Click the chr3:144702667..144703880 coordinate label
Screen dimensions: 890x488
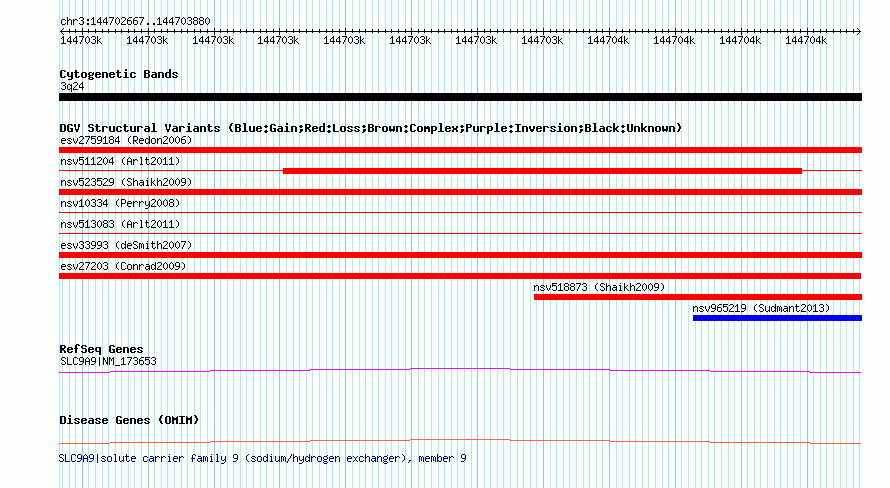coord(135,22)
